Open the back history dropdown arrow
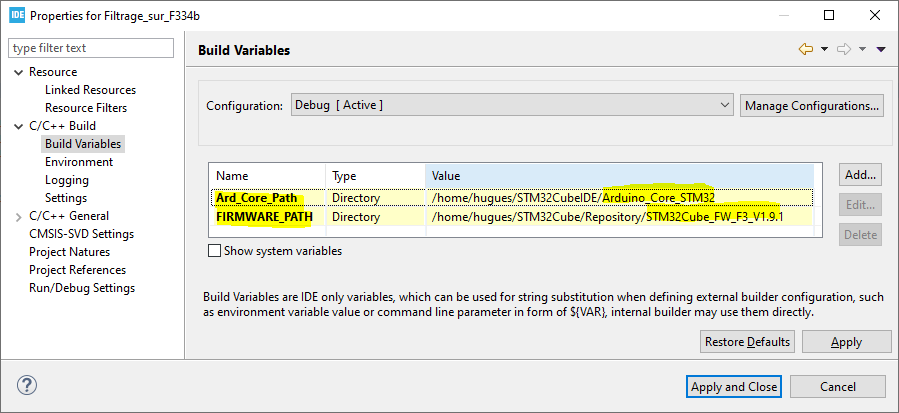 824,49
